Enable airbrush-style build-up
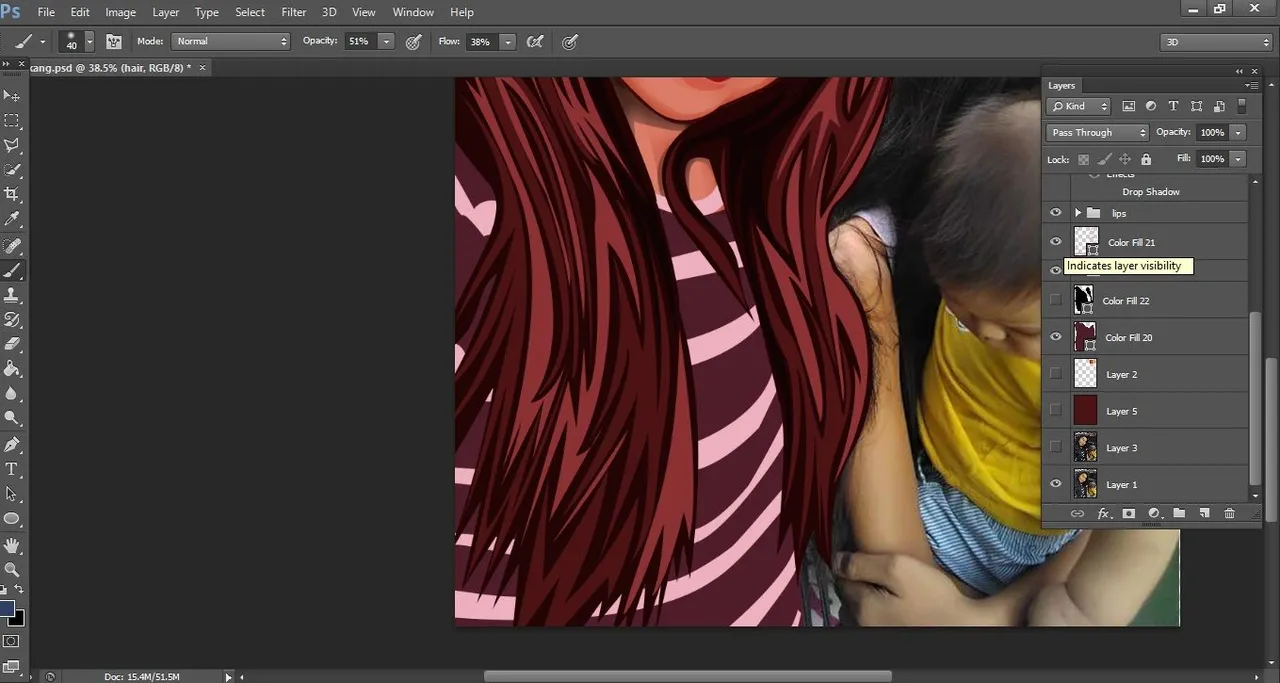Screen dimensions: 1280x683 [535, 42]
